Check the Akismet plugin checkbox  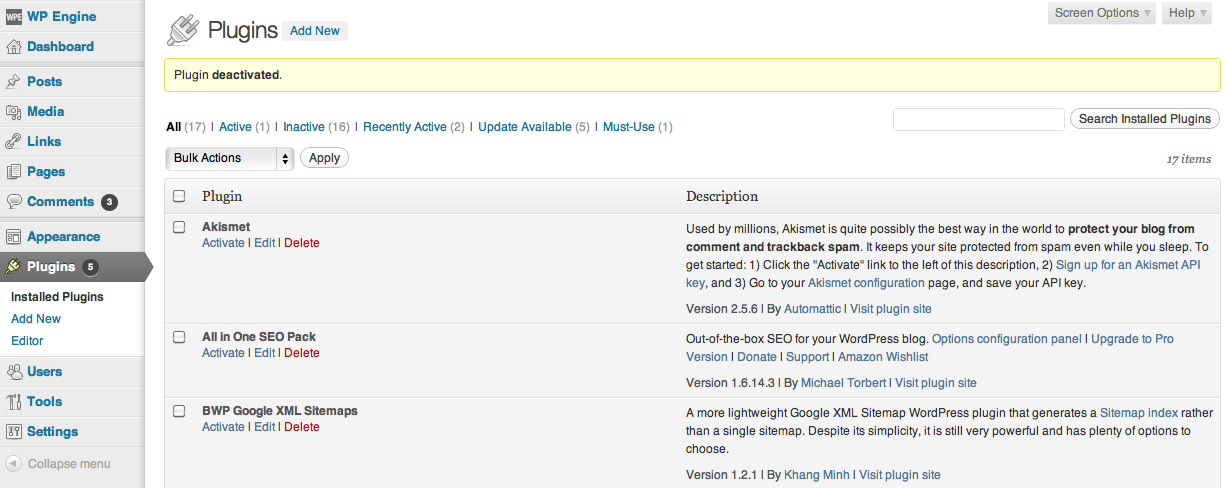tap(180, 227)
